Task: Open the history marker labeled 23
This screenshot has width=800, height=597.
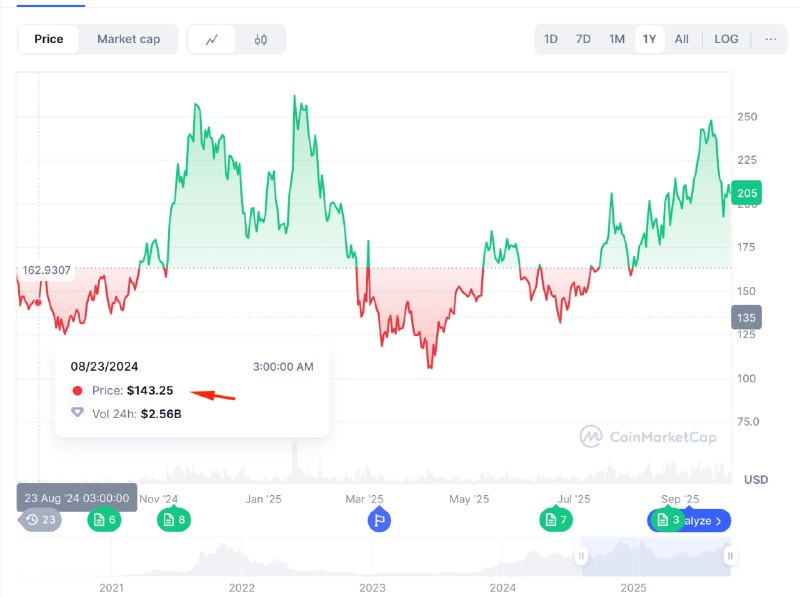Action: pyautogui.click(x=40, y=520)
